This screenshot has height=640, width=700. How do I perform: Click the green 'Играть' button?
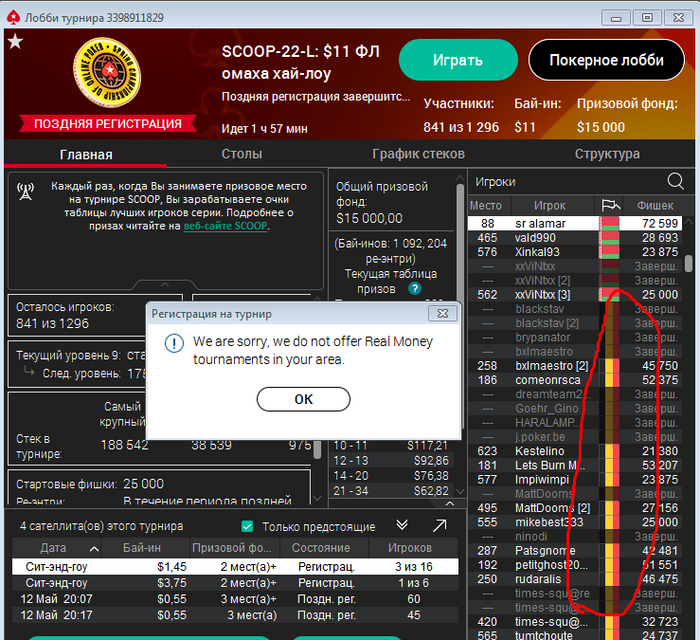pos(458,60)
